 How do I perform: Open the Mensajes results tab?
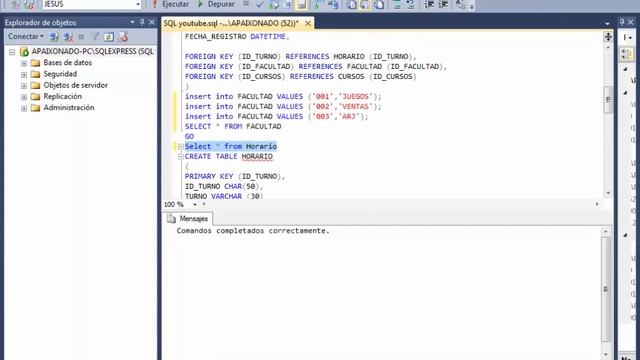click(188, 219)
